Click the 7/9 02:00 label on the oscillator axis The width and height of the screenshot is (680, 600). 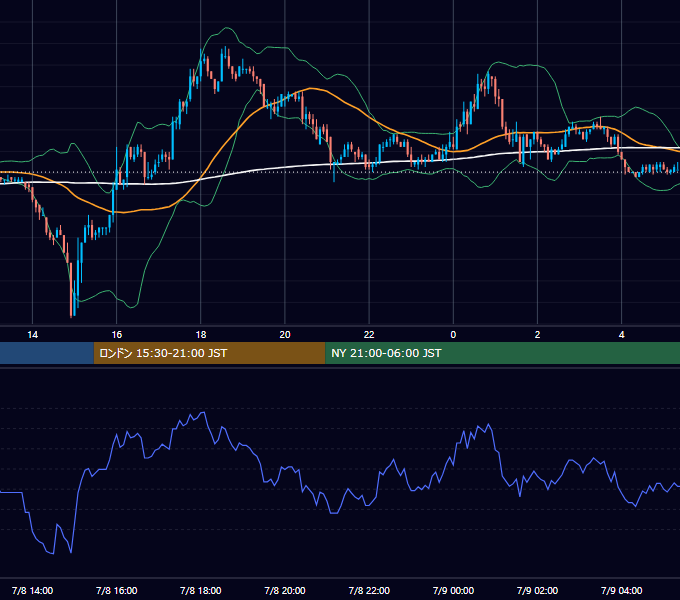(x=537, y=590)
